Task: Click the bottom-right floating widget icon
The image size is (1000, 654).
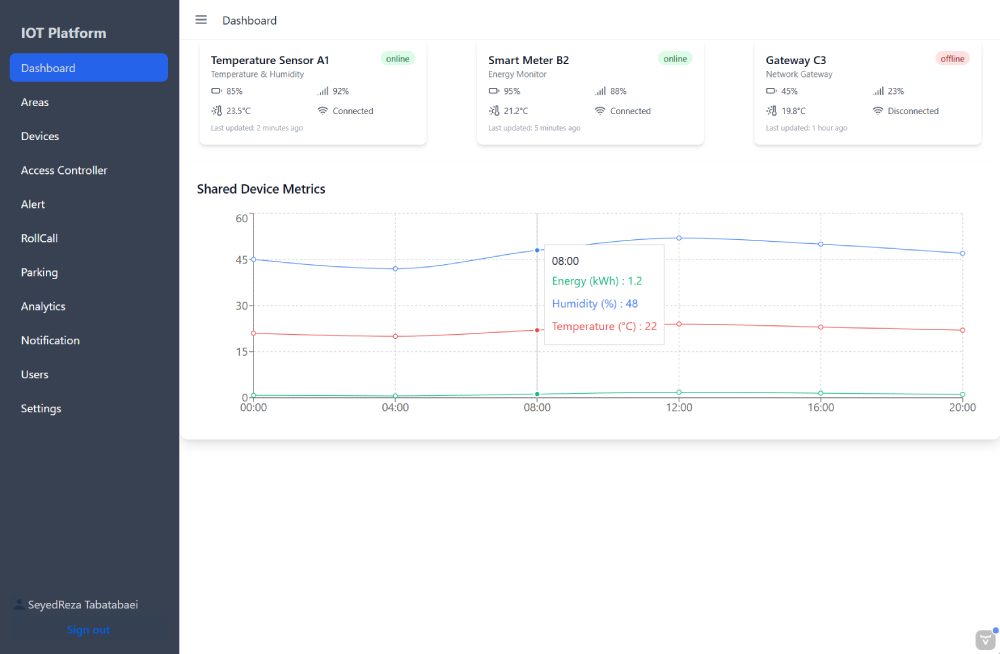Action: 985,640
